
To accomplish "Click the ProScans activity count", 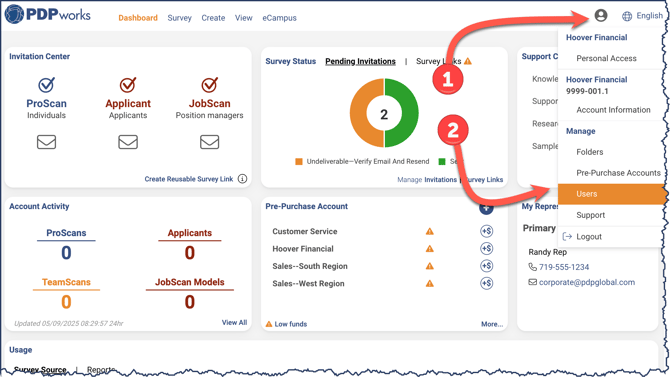I will click(66, 253).
